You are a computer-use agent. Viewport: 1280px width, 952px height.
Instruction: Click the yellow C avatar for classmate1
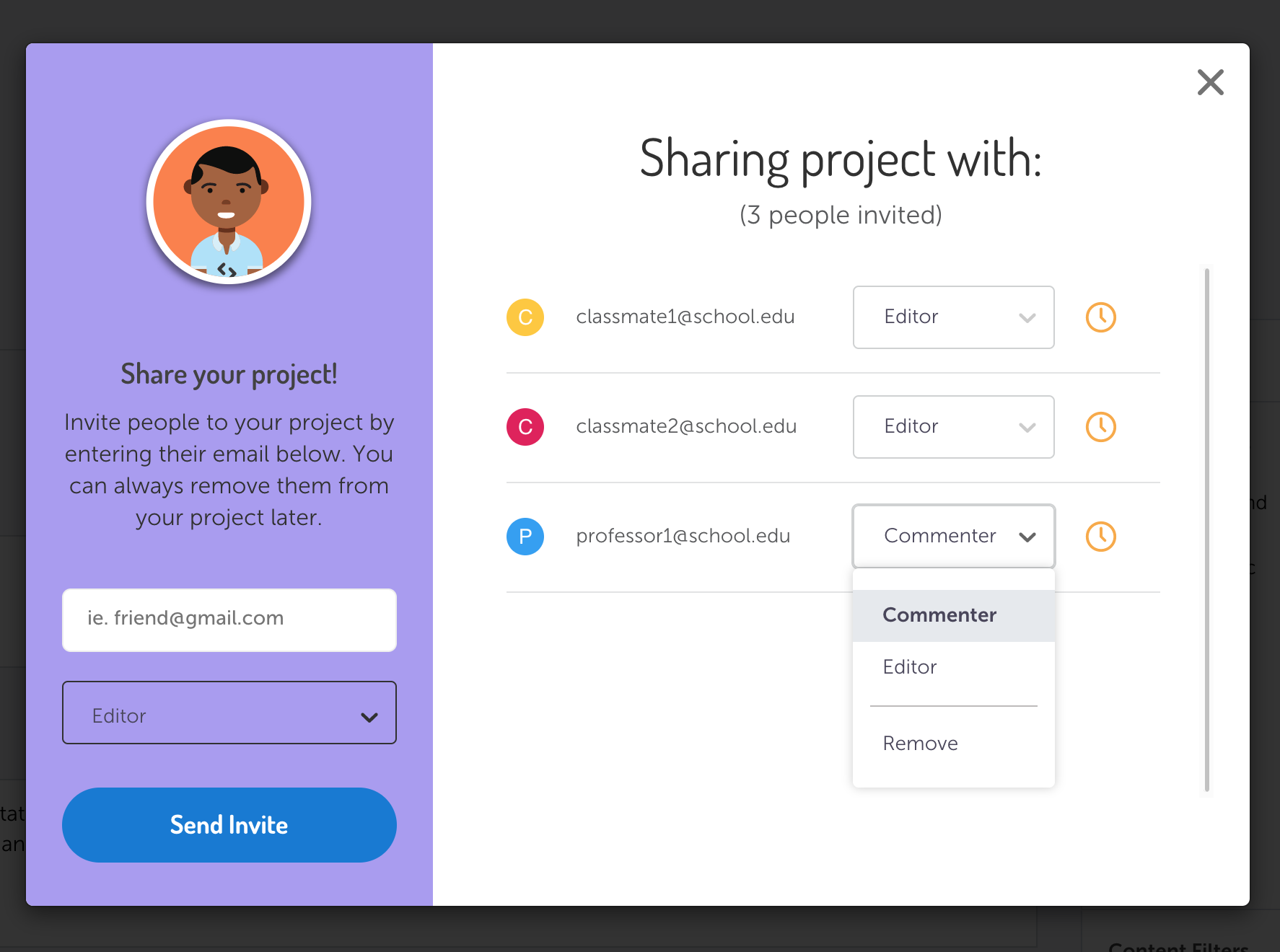pos(525,317)
